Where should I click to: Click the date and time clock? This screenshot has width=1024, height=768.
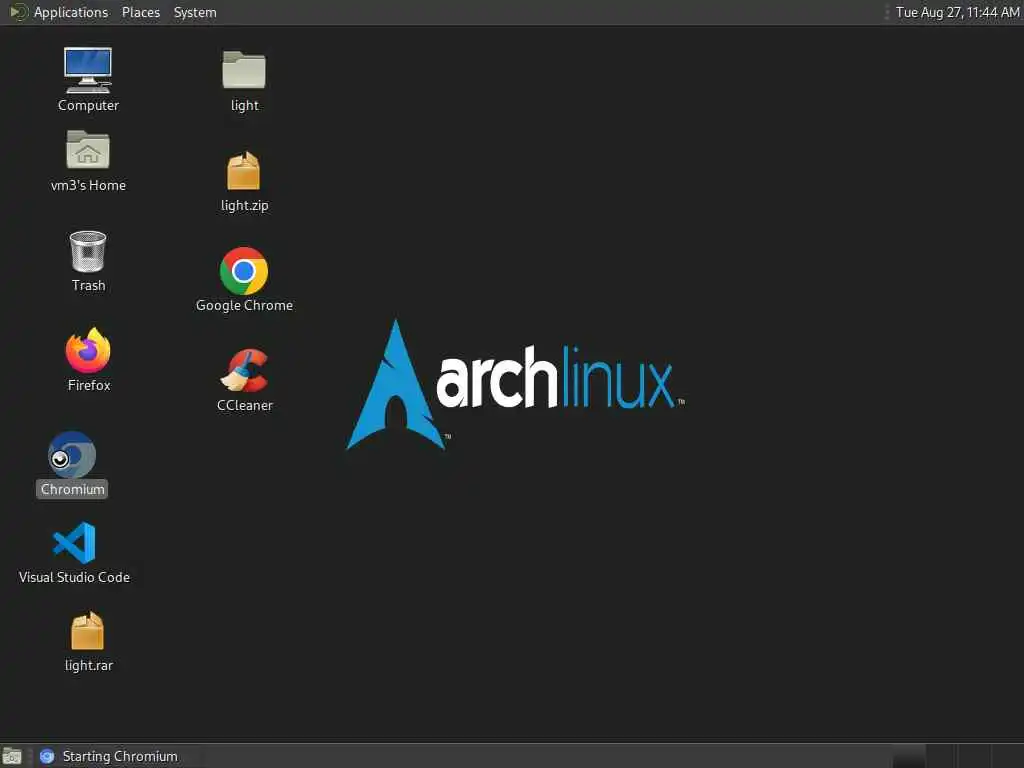click(957, 12)
